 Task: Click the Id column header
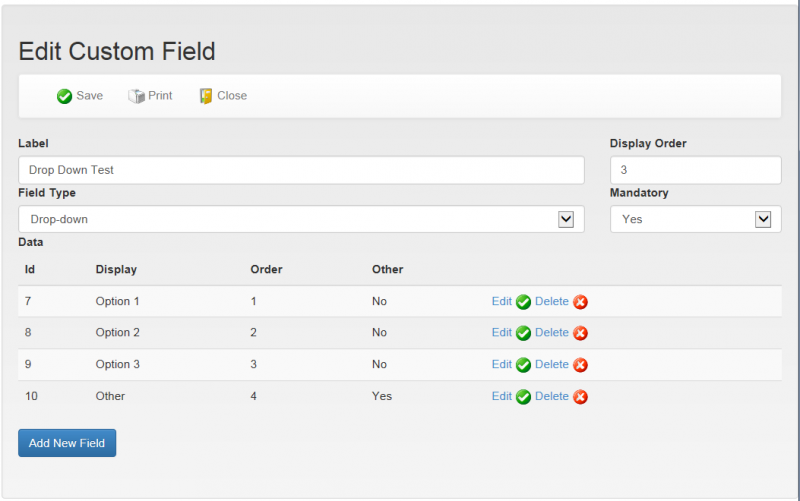pyautogui.click(x=30, y=269)
